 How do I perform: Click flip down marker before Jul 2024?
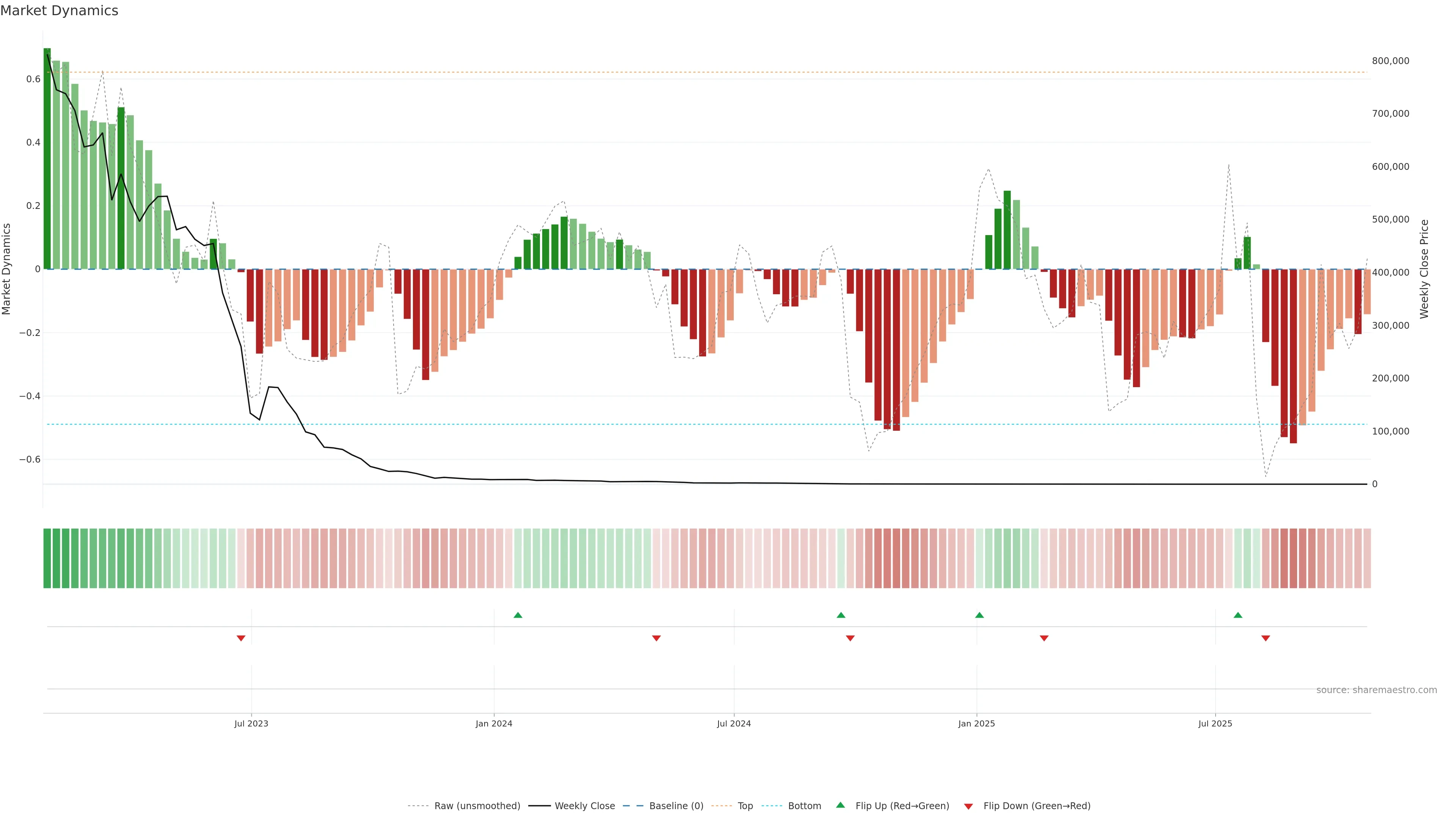tap(656, 638)
